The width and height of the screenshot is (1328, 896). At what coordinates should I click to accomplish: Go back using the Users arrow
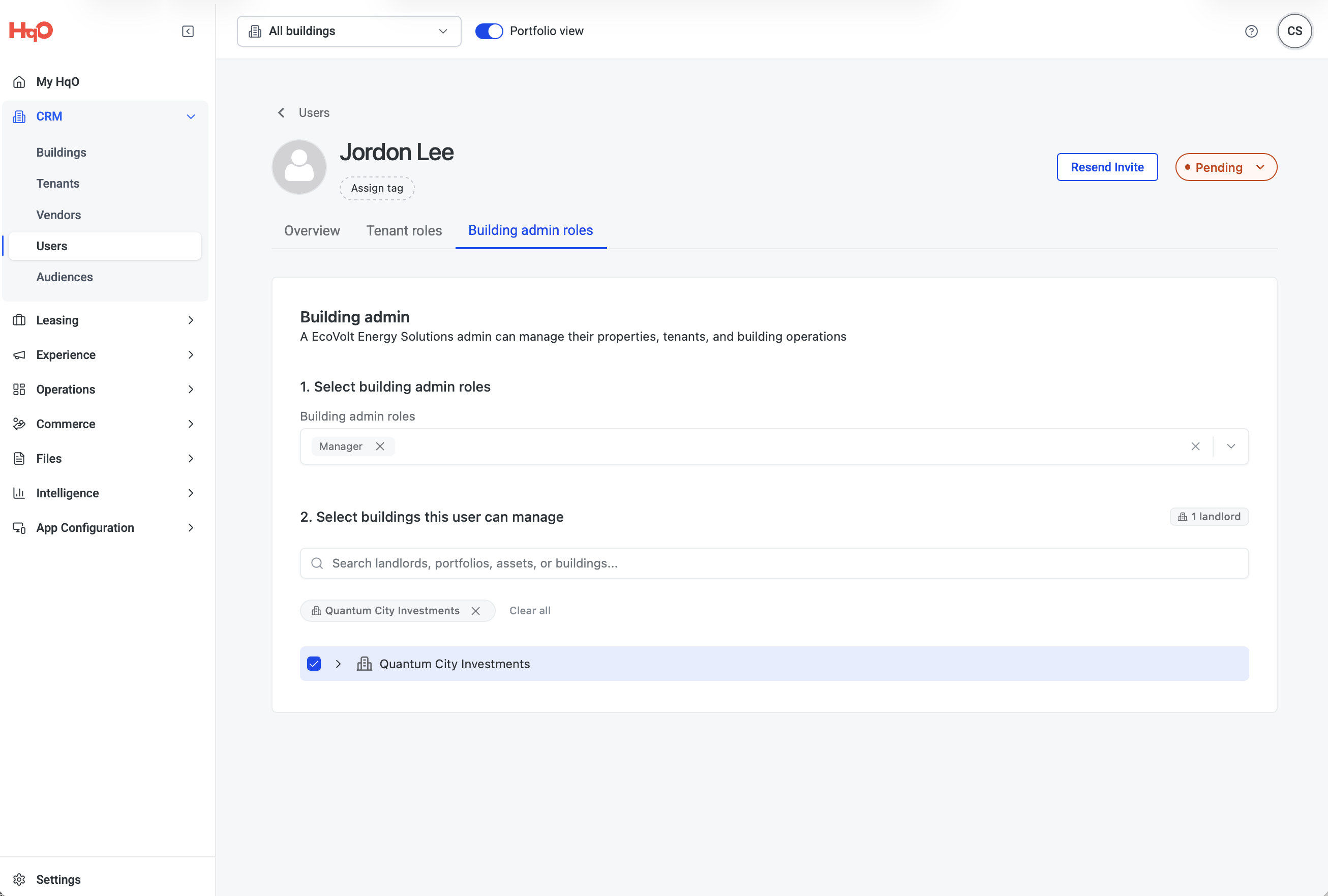[x=281, y=112]
